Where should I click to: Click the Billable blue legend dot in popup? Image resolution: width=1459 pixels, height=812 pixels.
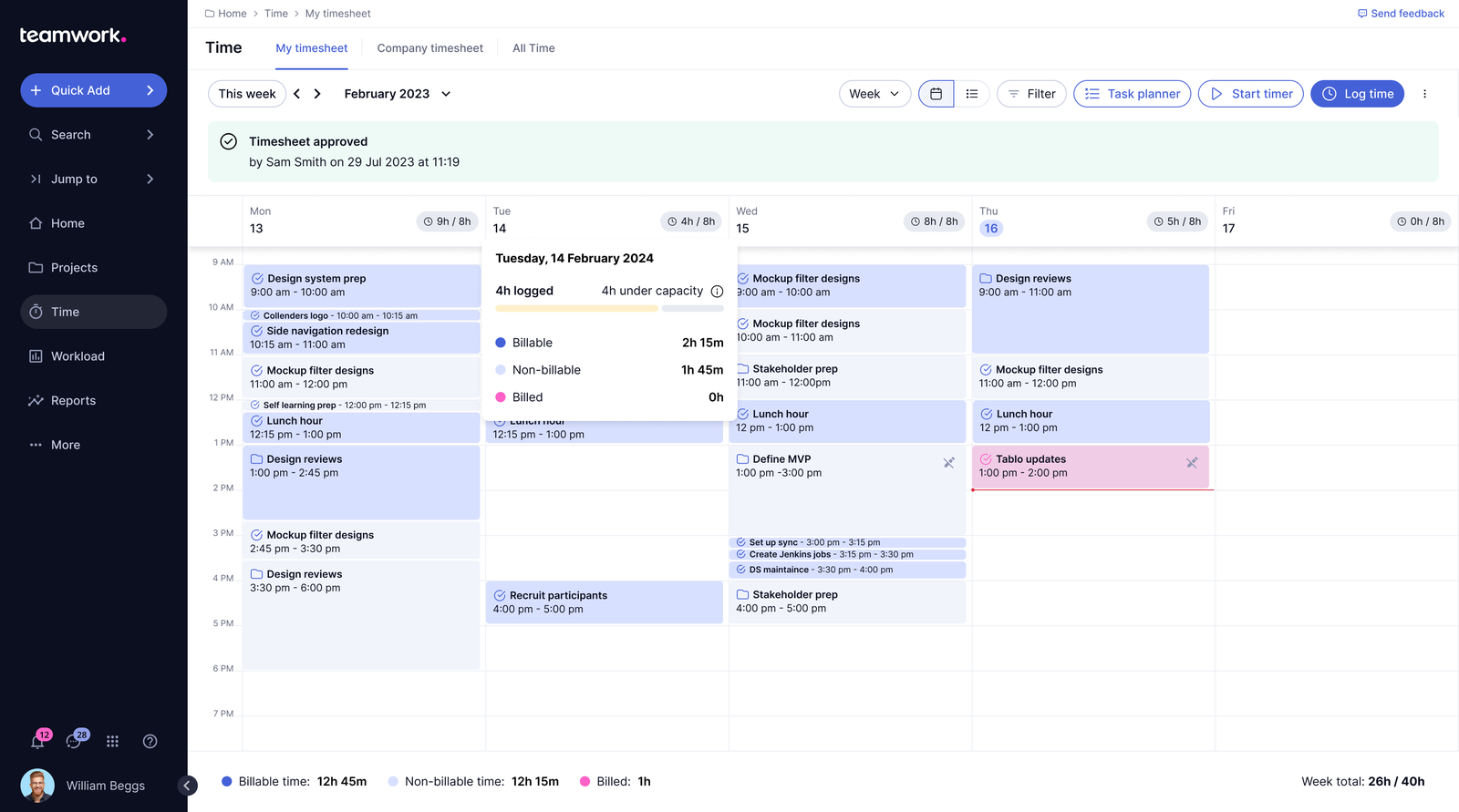coord(501,343)
